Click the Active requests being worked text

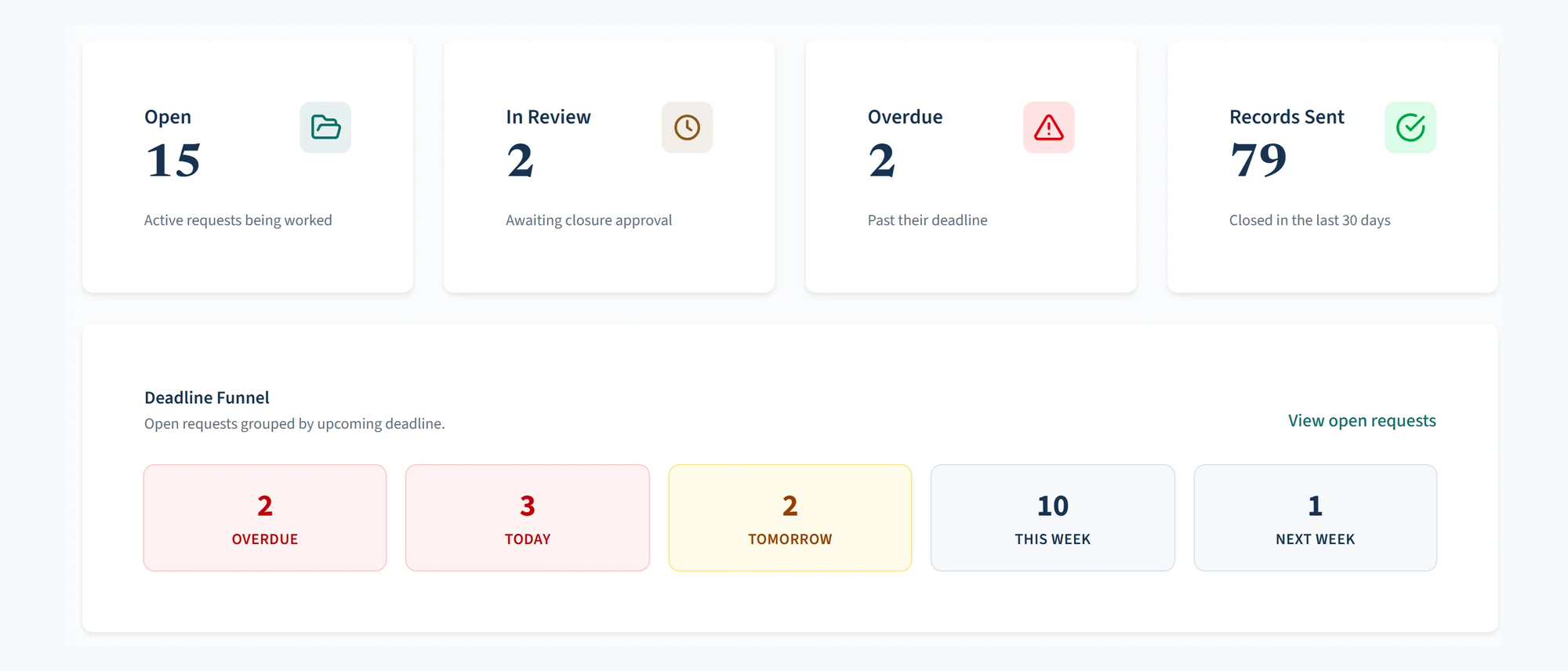(x=238, y=220)
